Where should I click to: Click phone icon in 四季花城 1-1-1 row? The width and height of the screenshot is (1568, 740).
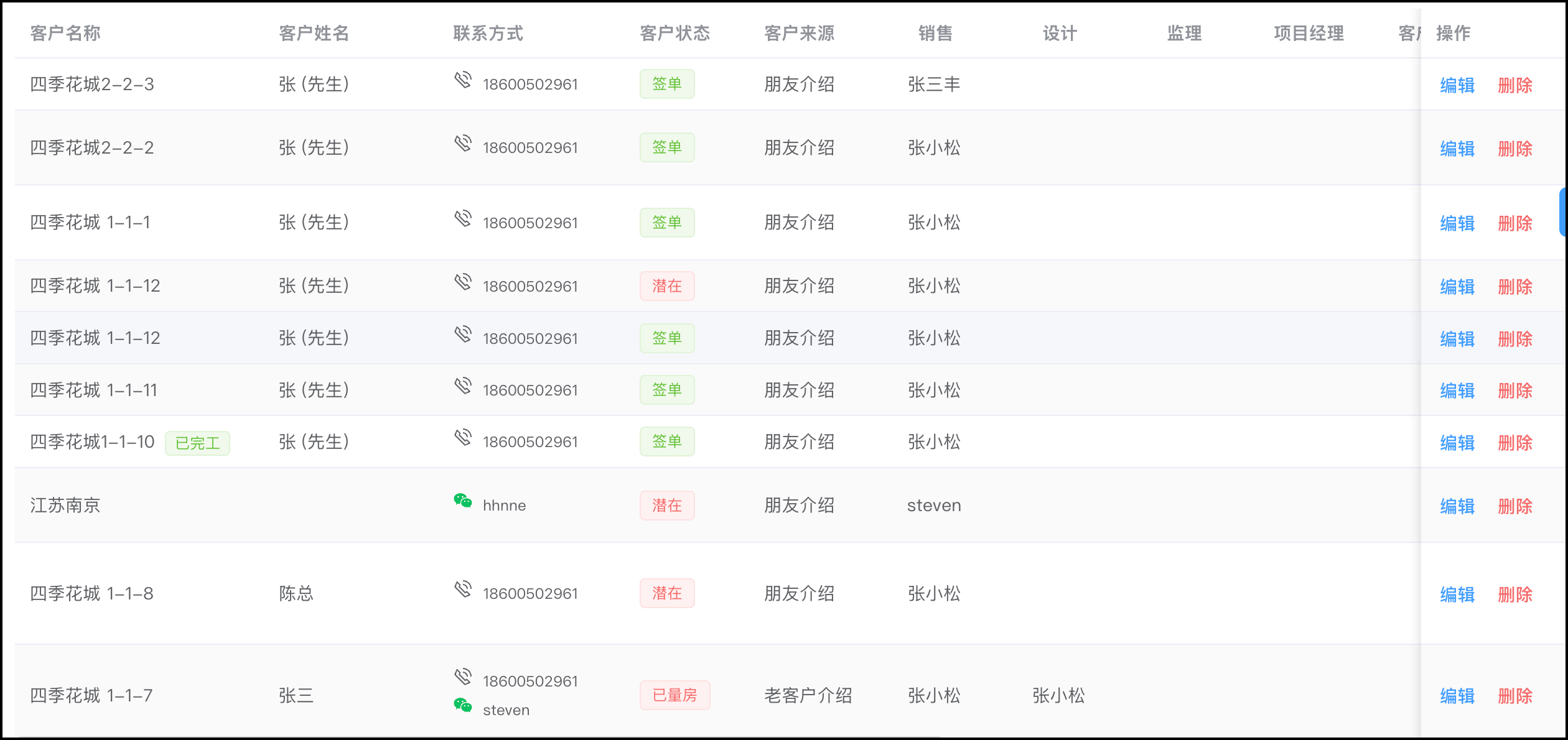click(x=463, y=218)
